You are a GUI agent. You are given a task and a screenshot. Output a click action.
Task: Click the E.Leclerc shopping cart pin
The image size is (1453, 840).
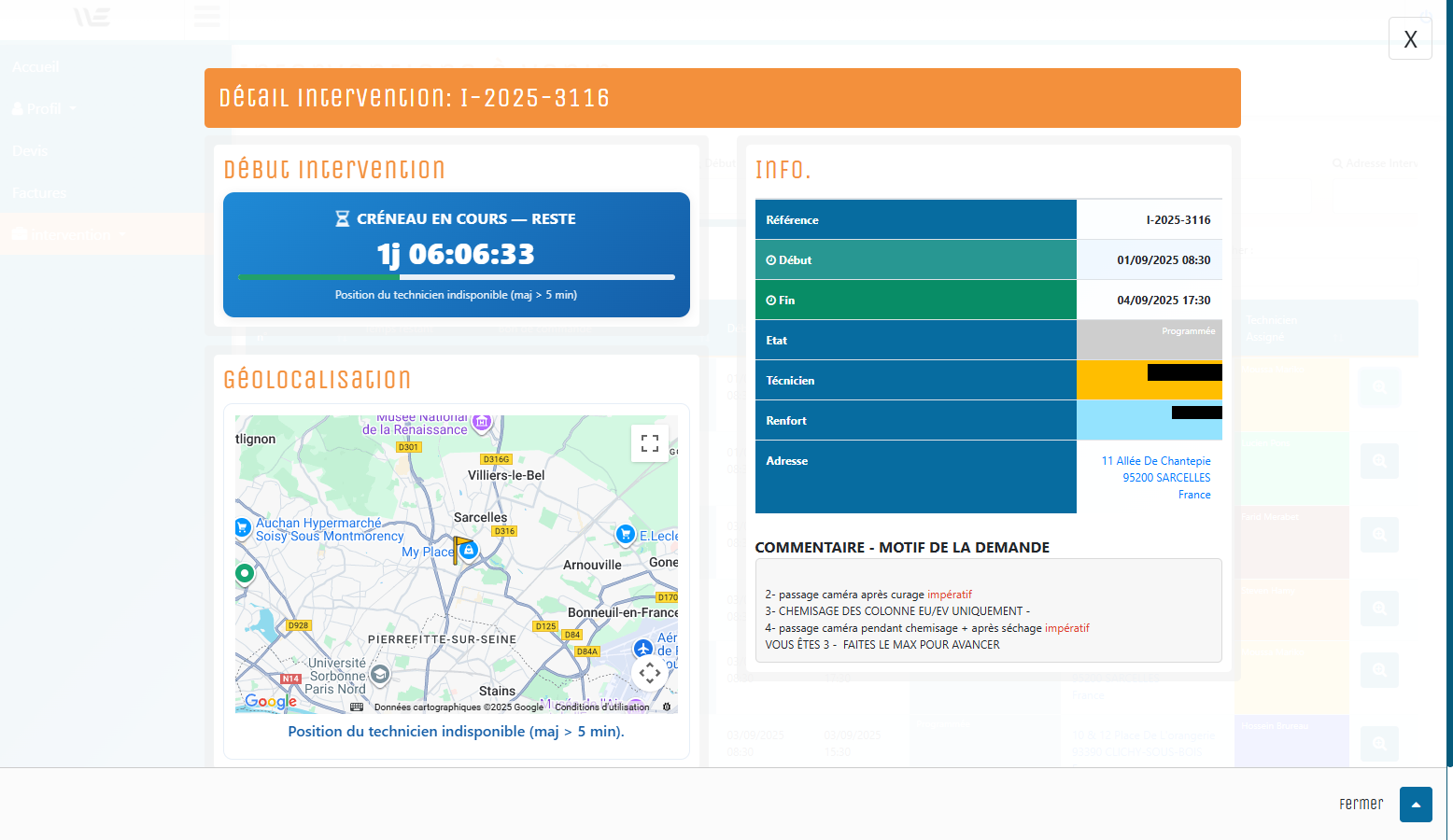pos(626,534)
